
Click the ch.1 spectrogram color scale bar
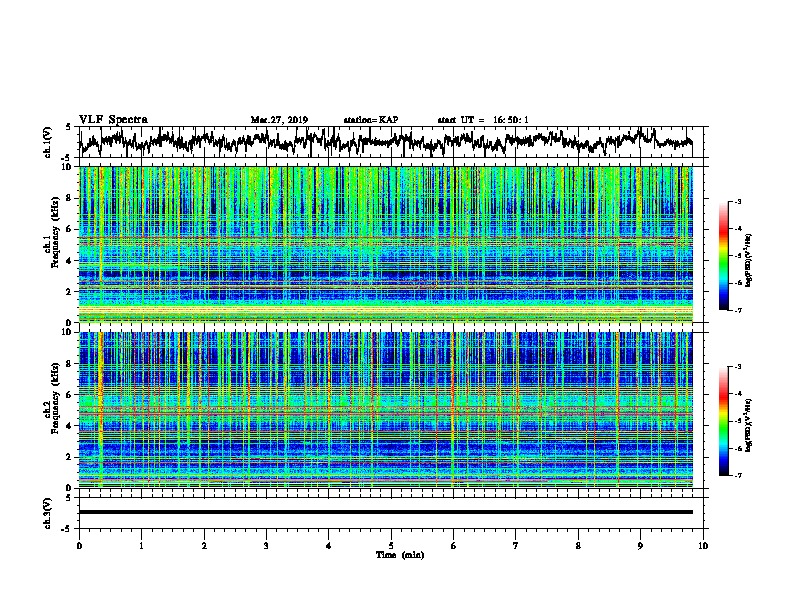coord(723,256)
